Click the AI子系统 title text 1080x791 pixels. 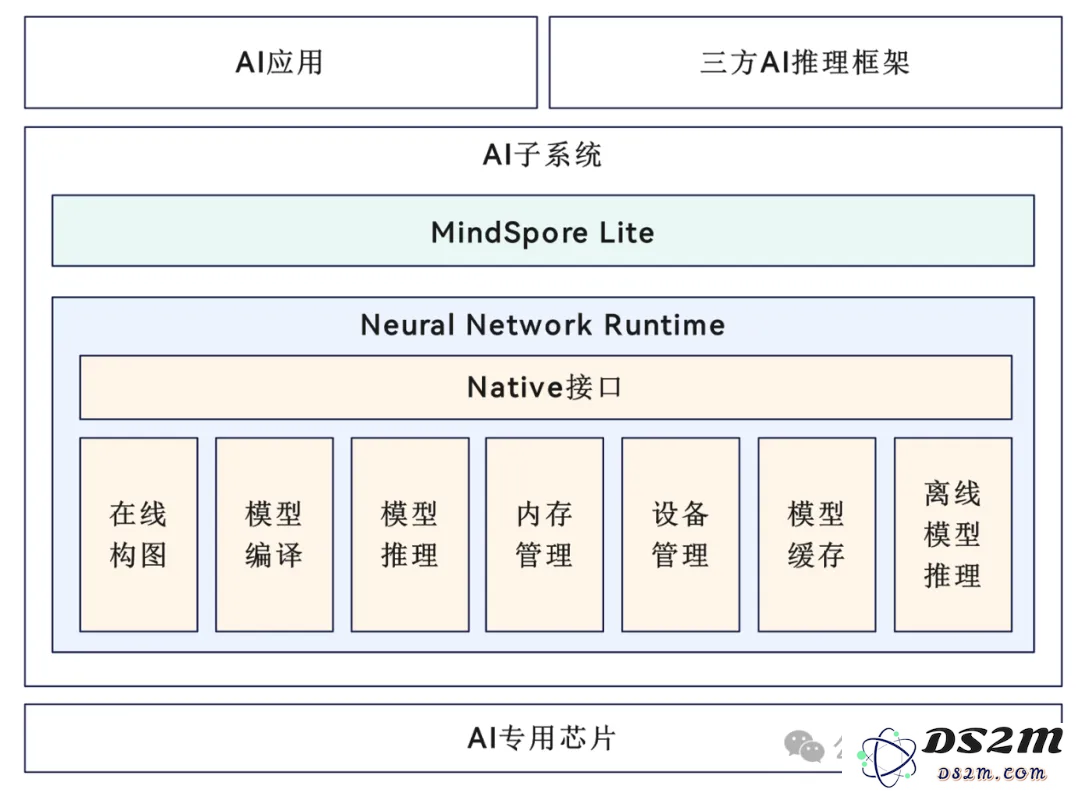coord(542,154)
